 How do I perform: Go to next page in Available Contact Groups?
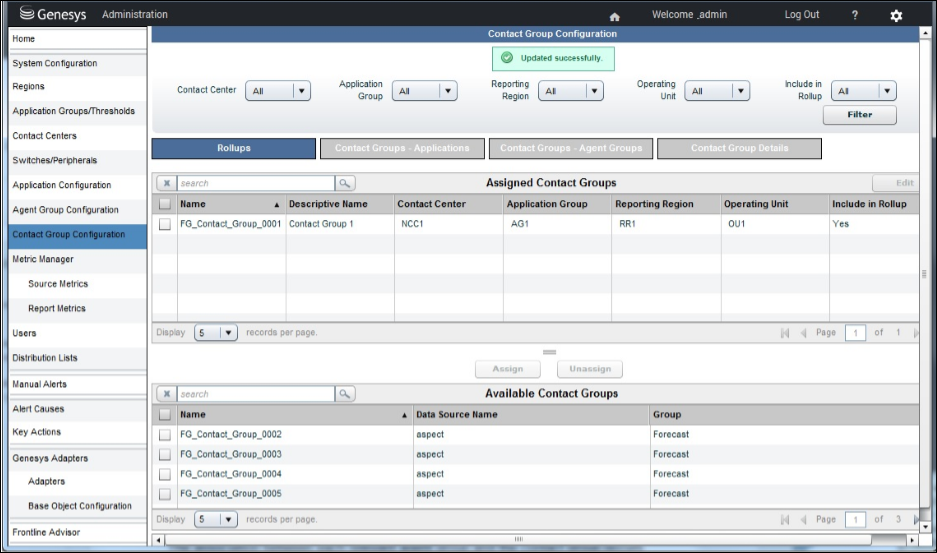916,520
